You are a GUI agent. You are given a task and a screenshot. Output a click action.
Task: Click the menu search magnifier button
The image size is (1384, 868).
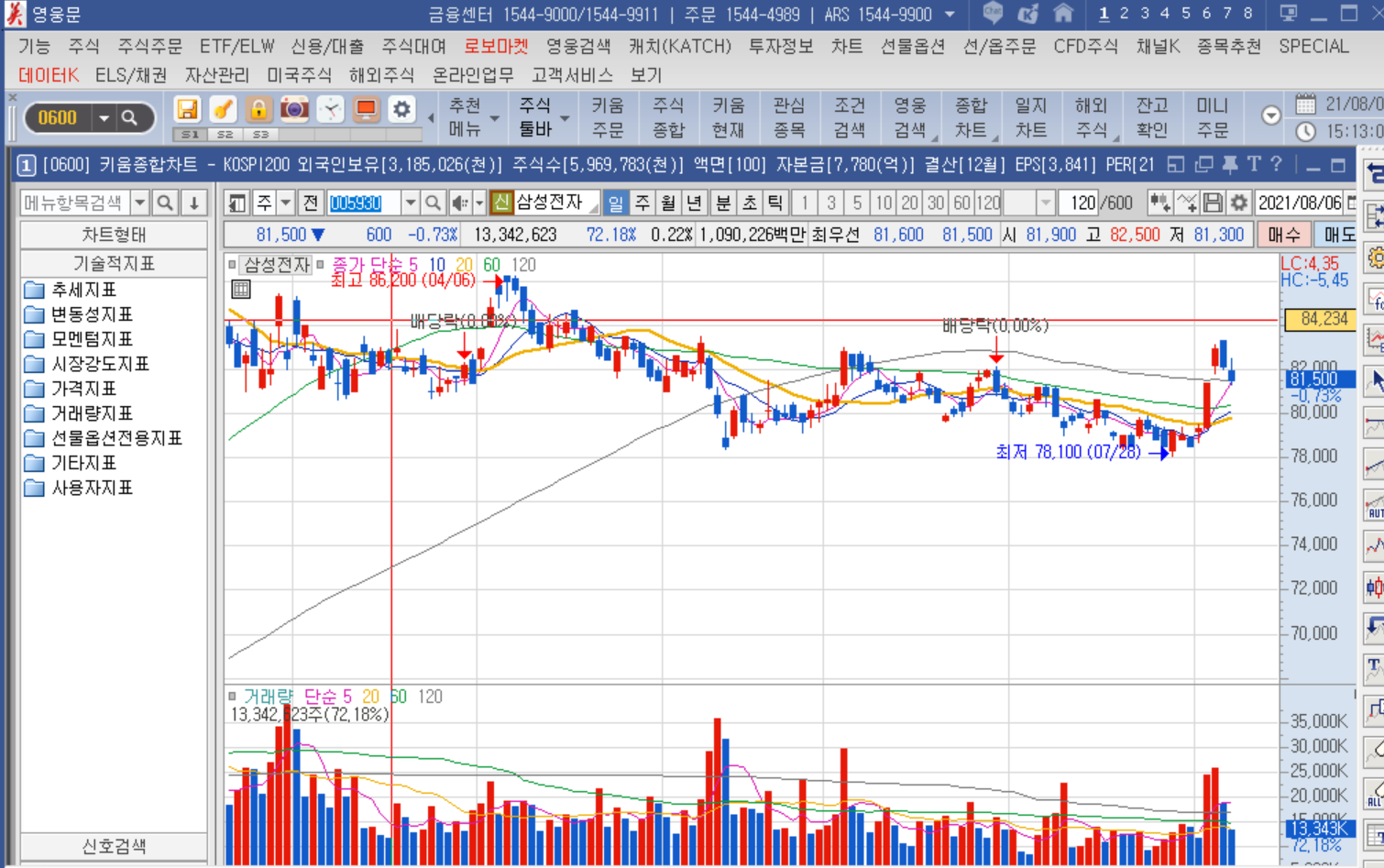[x=164, y=203]
